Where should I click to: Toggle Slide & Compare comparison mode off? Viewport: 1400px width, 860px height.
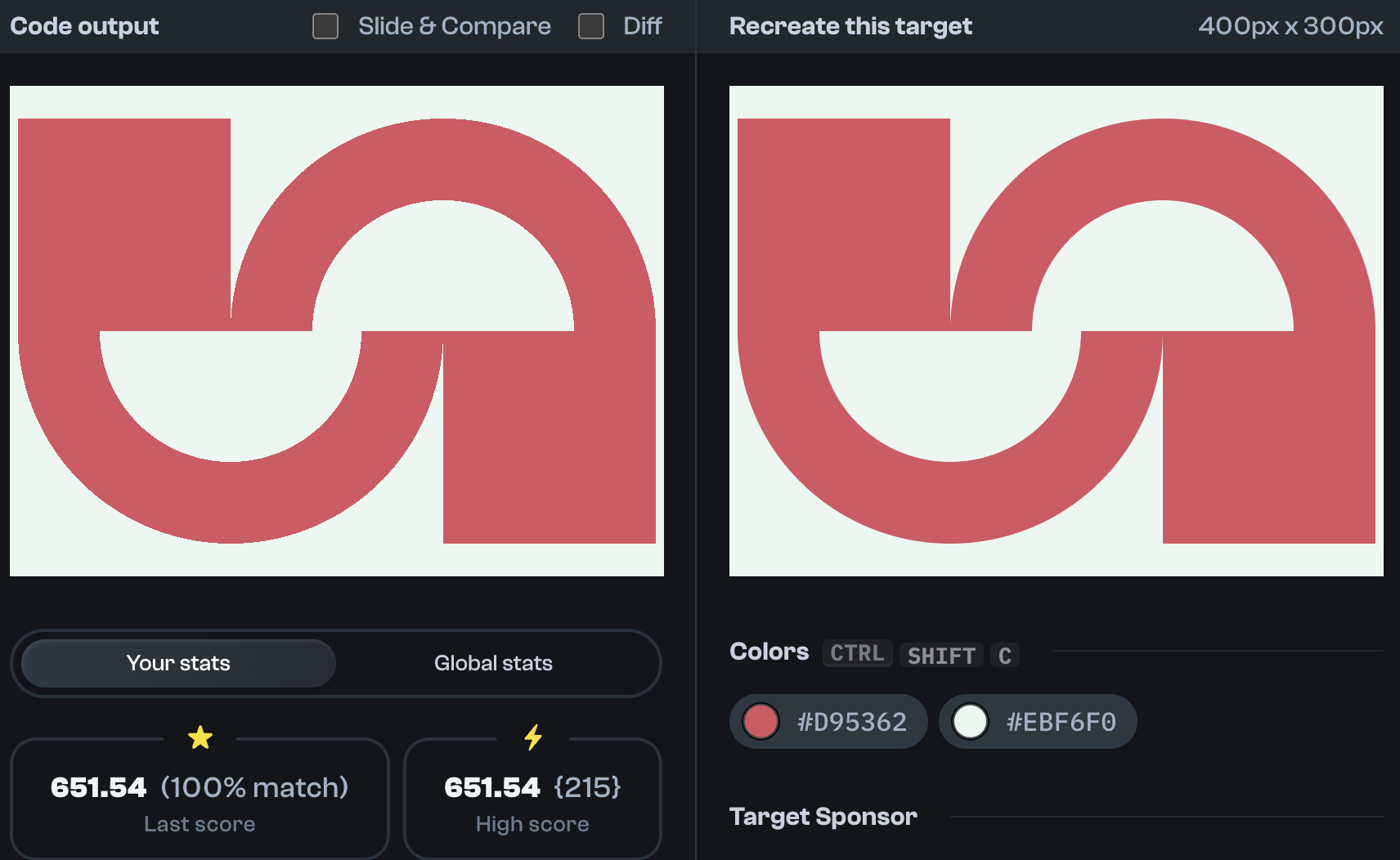click(x=325, y=26)
